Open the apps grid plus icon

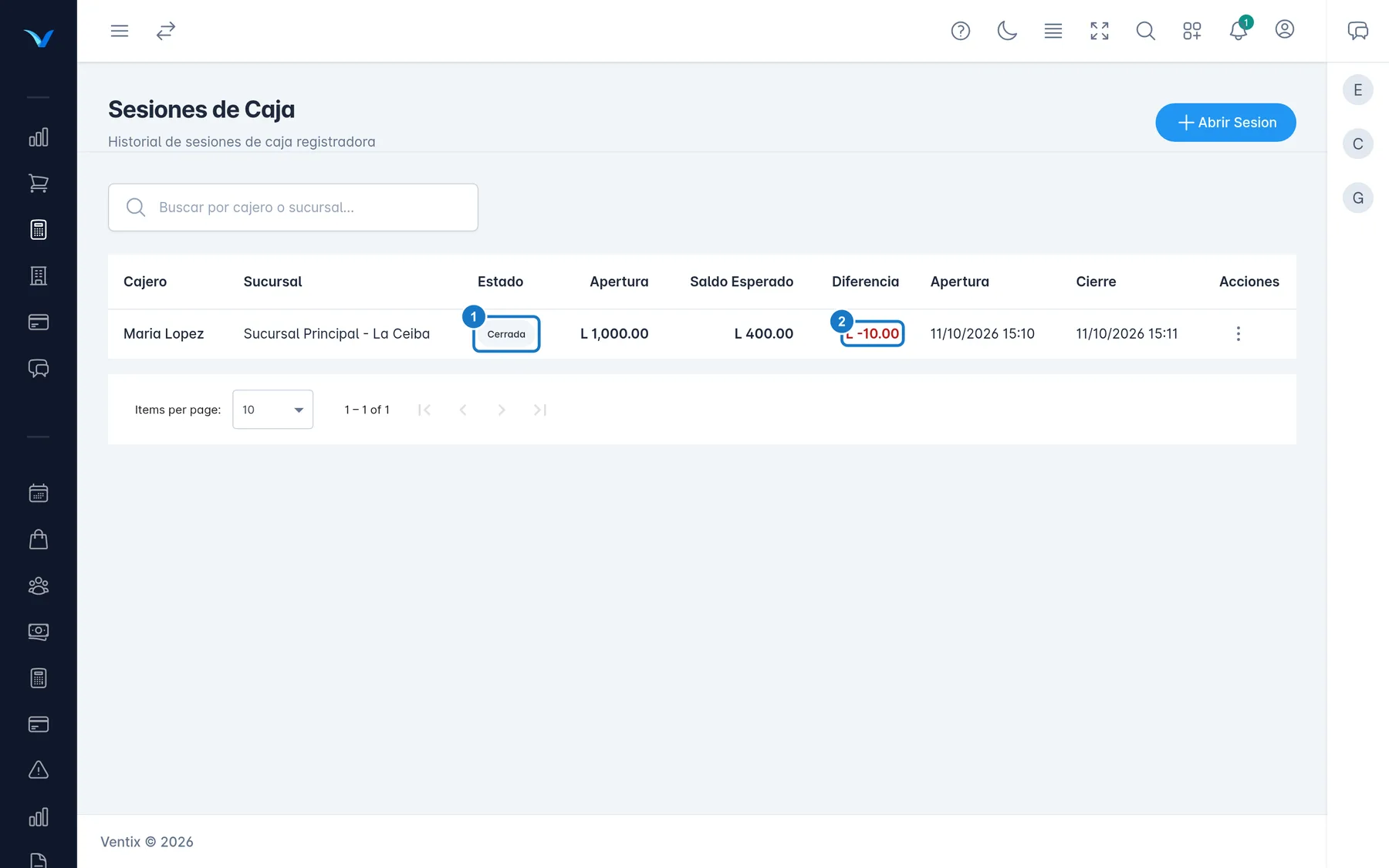1191,31
